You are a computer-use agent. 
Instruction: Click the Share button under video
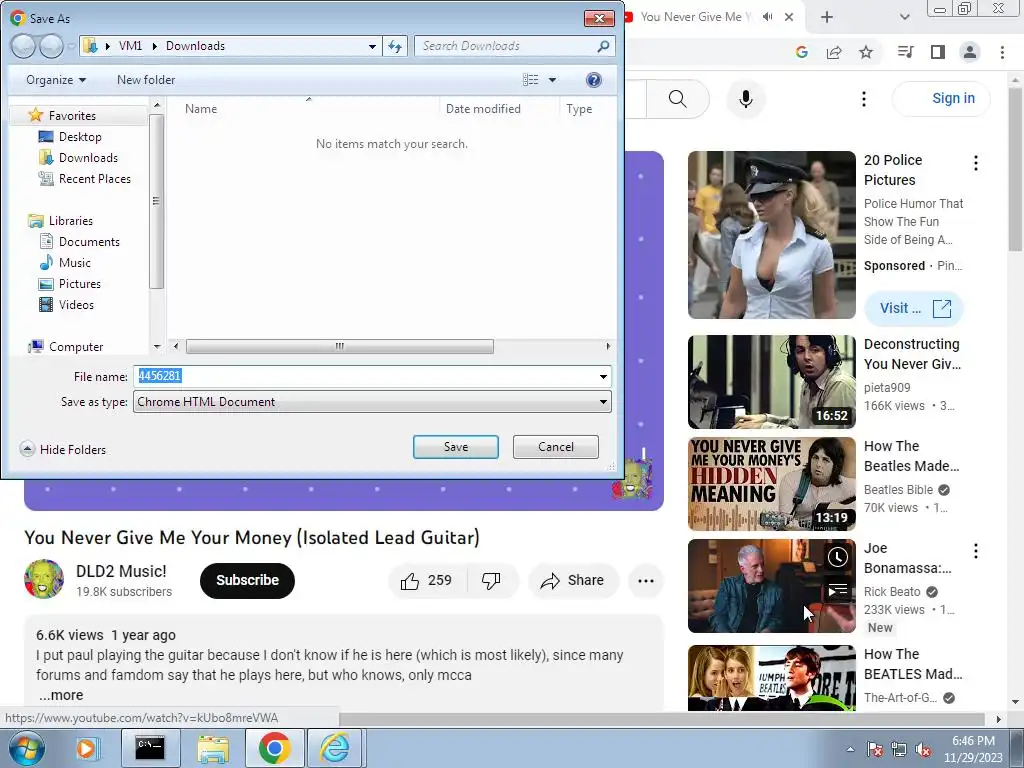point(573,580)
